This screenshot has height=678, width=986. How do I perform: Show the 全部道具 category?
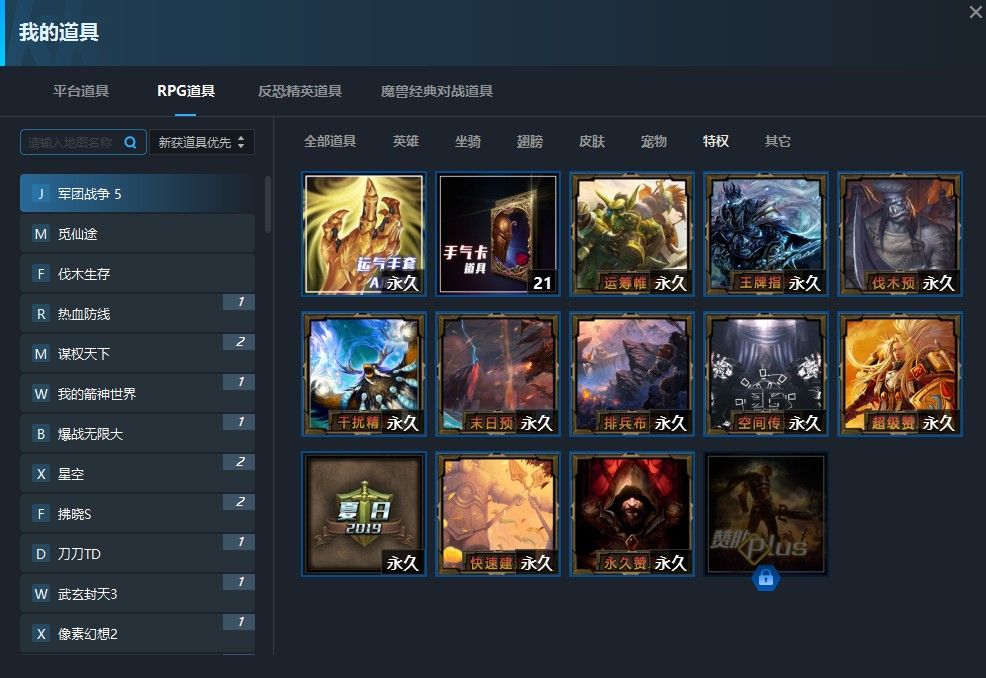(330, 142)
